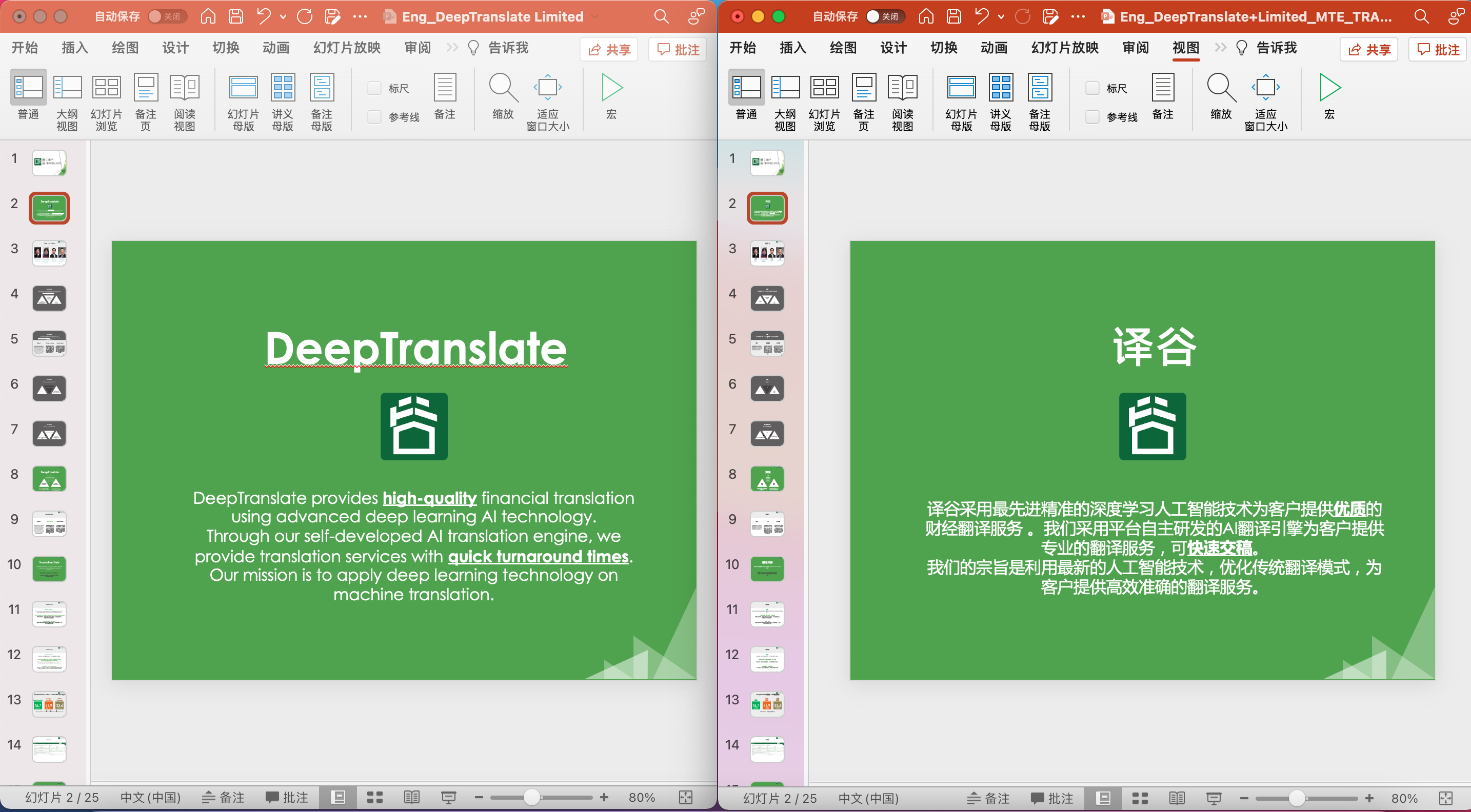Click Home icon in left window title bar
Viewport: 1471px width, 812px height.
point(208,16)
